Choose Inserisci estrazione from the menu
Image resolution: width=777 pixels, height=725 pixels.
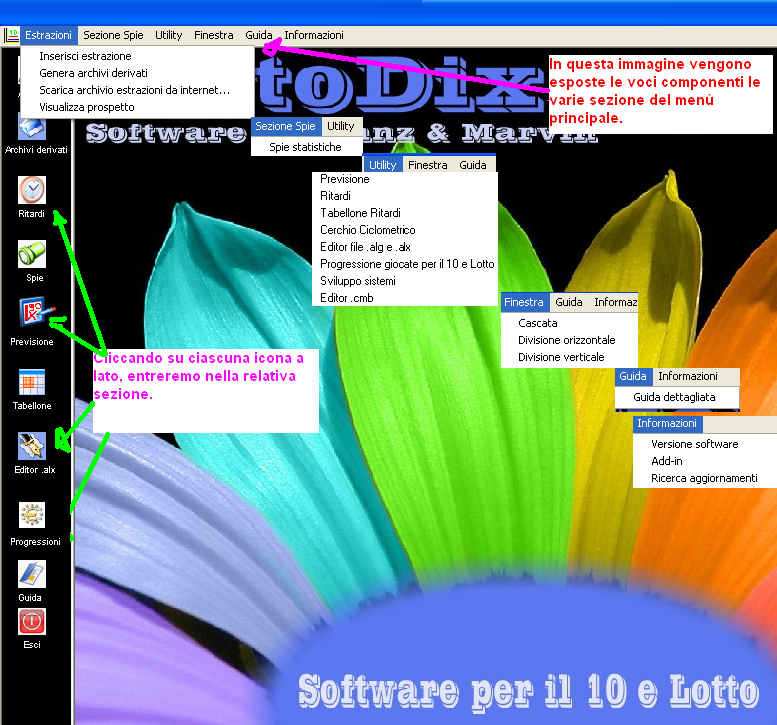click(x=85, y=56)
